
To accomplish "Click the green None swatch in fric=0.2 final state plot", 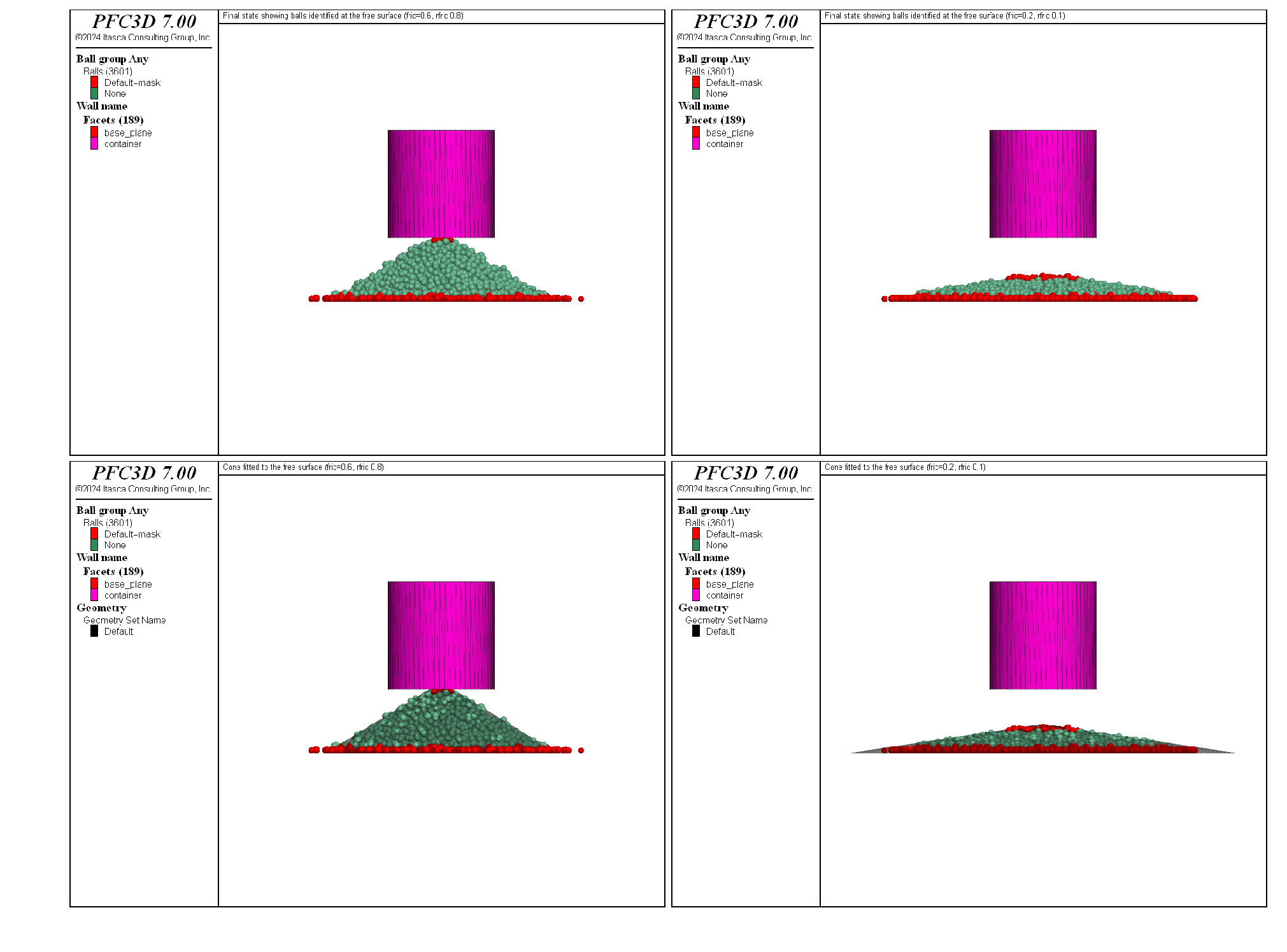I will click(x=696, y=94).
